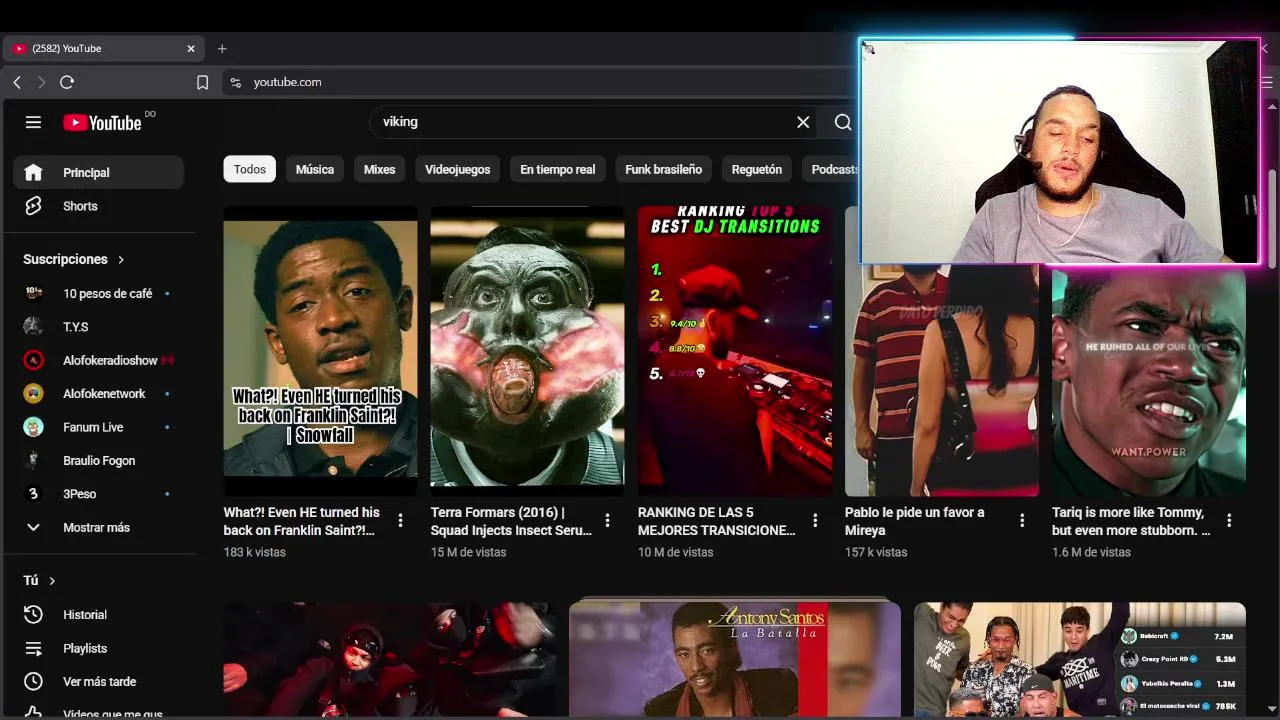Expand the Tú section header

tap(40, 580)
